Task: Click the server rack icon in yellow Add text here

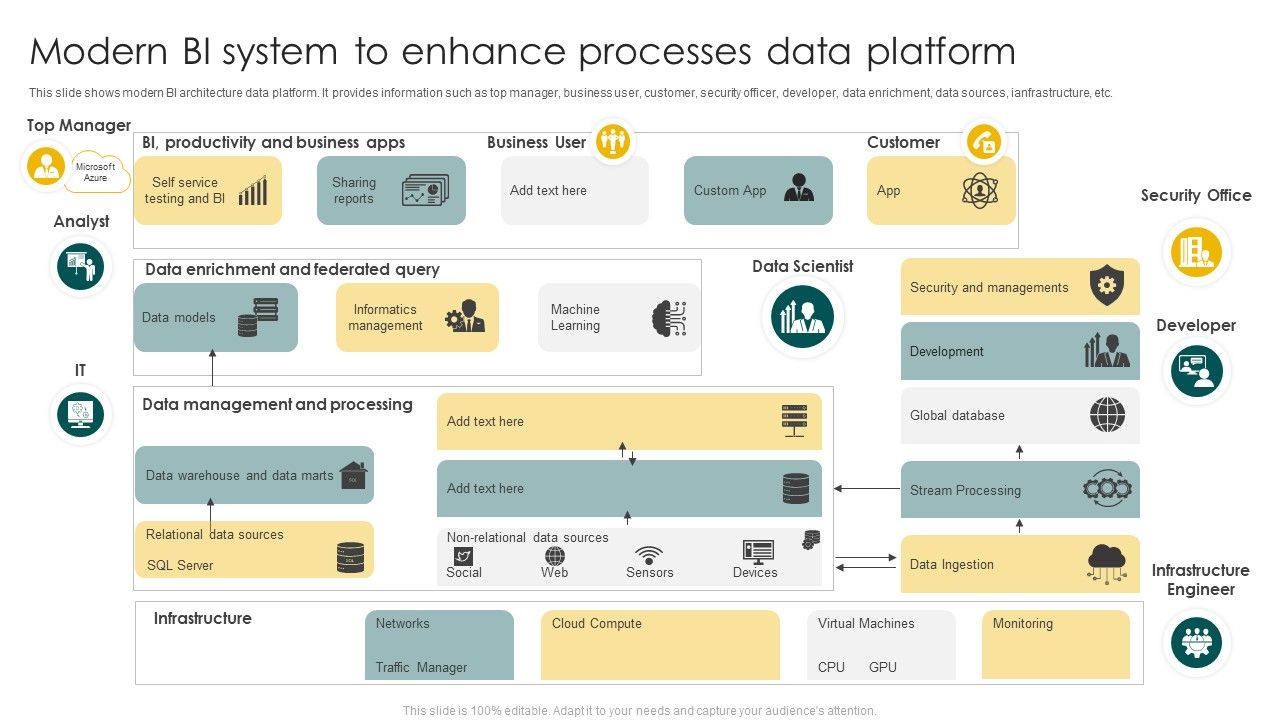Action: [795, 421]
